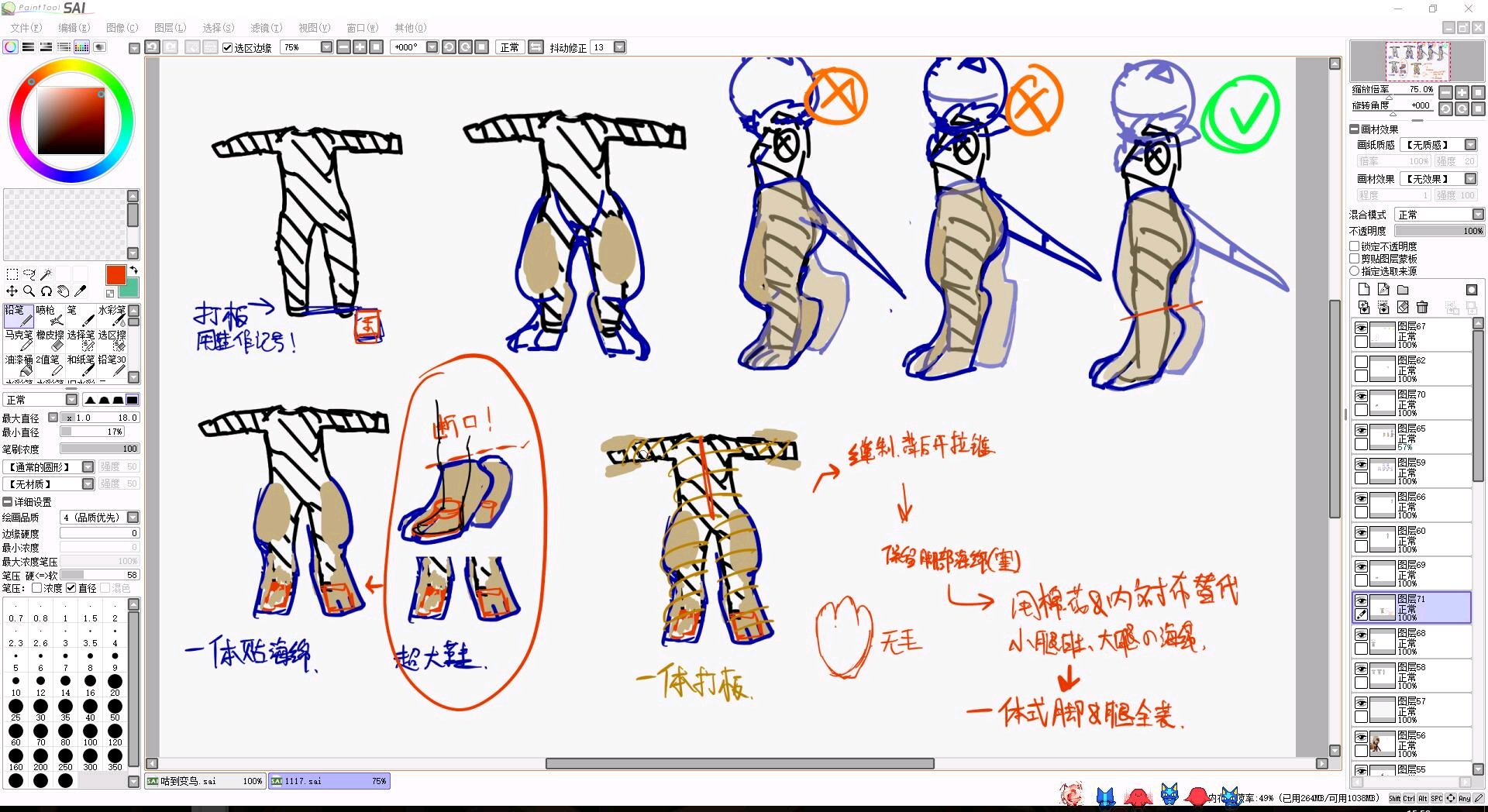
Task: Click the 正常 button in the top toolbar
Action: [509, 47]
